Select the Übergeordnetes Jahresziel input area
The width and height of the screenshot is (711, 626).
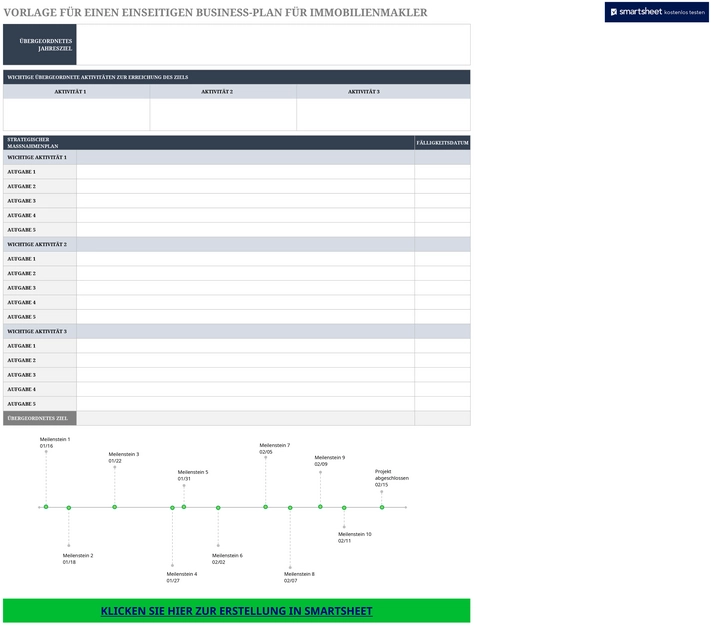(x=273, y=44)
